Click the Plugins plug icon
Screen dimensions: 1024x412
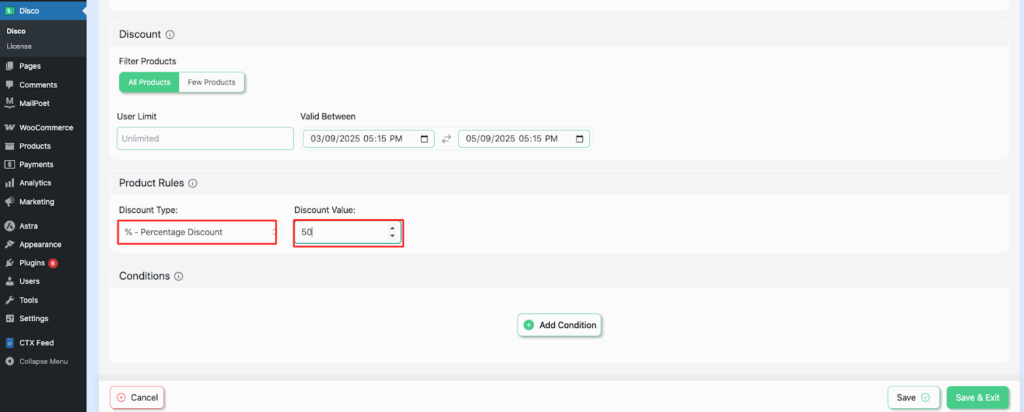tap(9, 263)
